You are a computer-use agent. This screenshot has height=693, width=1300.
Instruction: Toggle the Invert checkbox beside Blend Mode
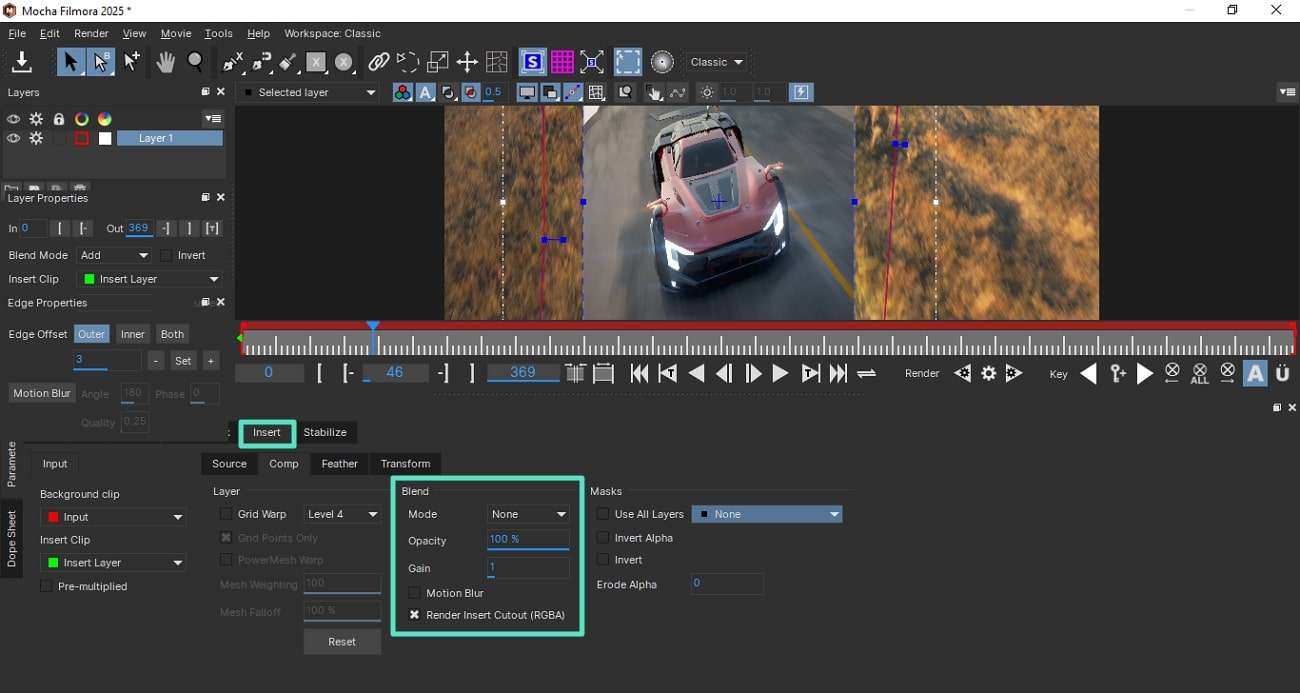click(x=166, y=256)
